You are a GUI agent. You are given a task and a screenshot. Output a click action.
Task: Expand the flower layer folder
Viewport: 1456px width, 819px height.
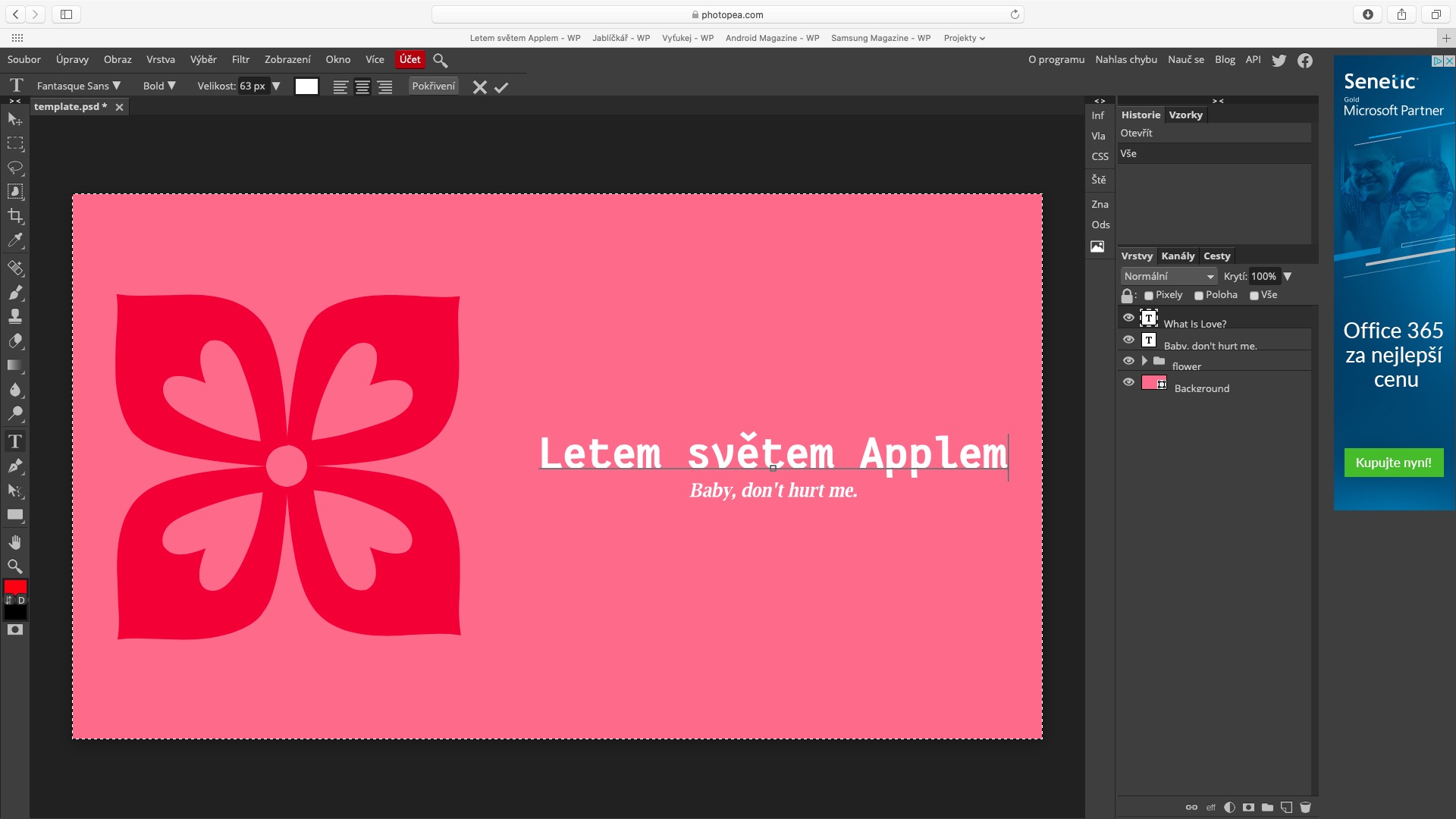click(x=1144, y=361)
